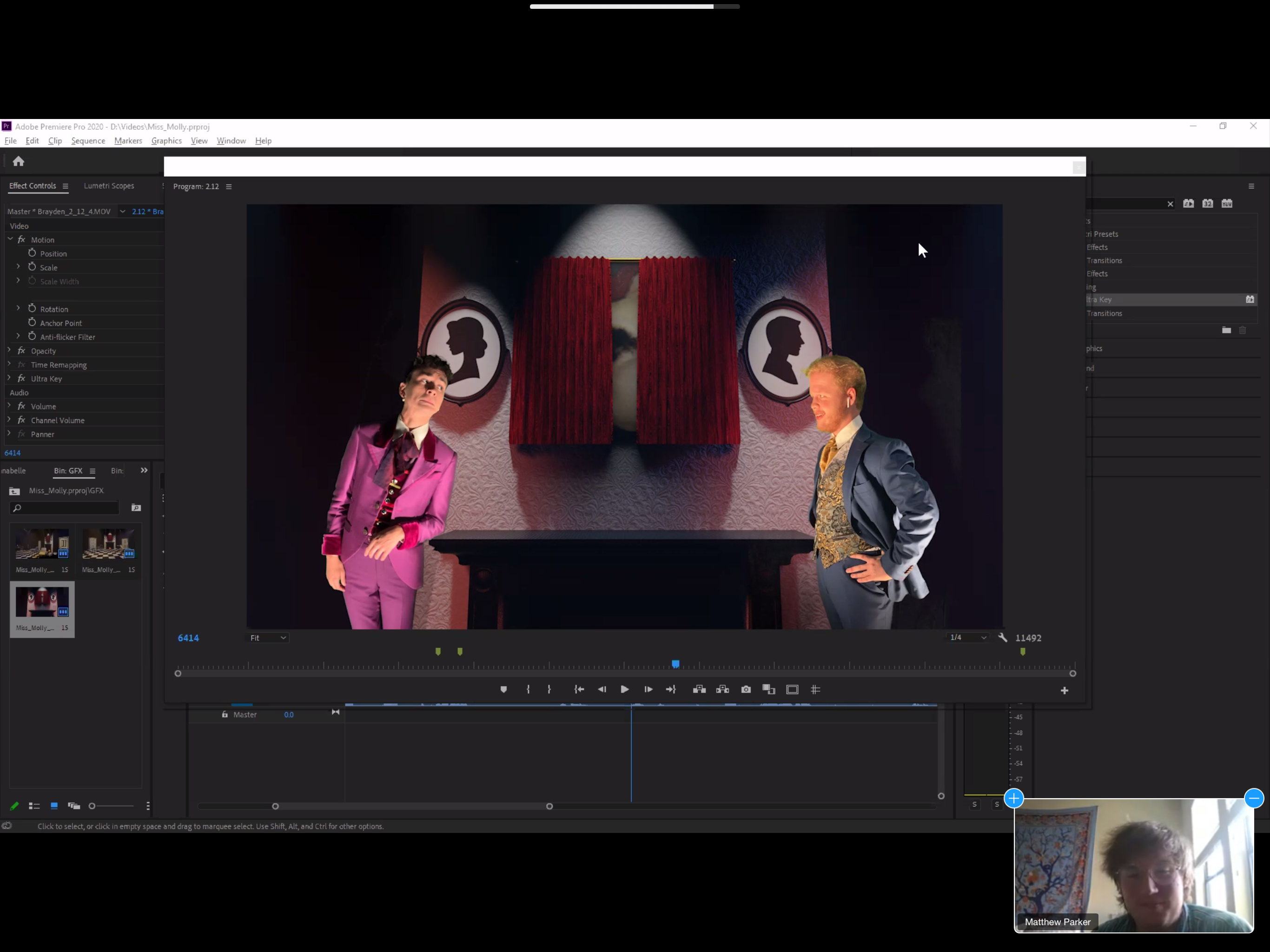Image resolution: width=1270 pixels, height=952 pixels.
Task: Open the Markers menu
Action: (128, 141)
